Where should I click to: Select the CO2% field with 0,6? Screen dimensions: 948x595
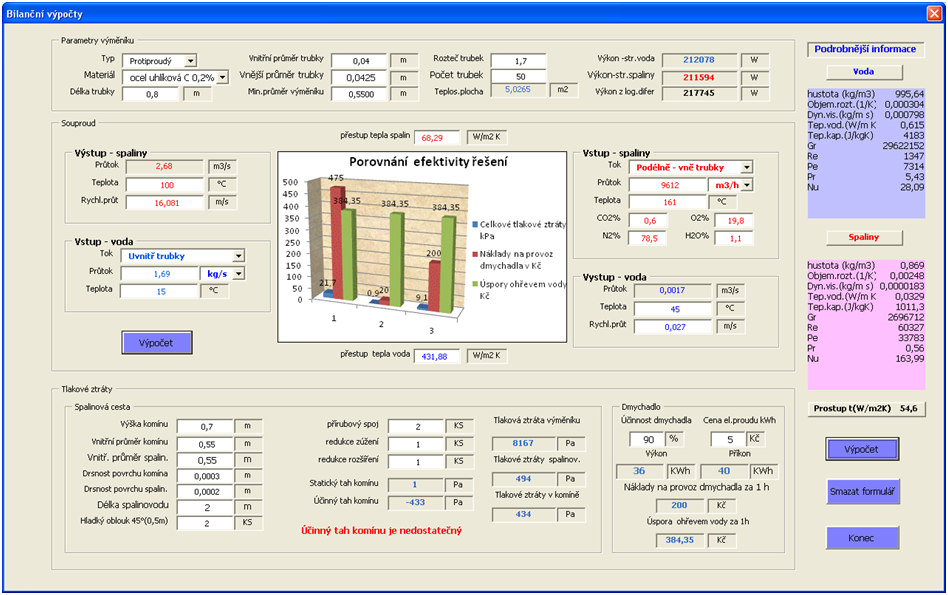tap(648, 221)
